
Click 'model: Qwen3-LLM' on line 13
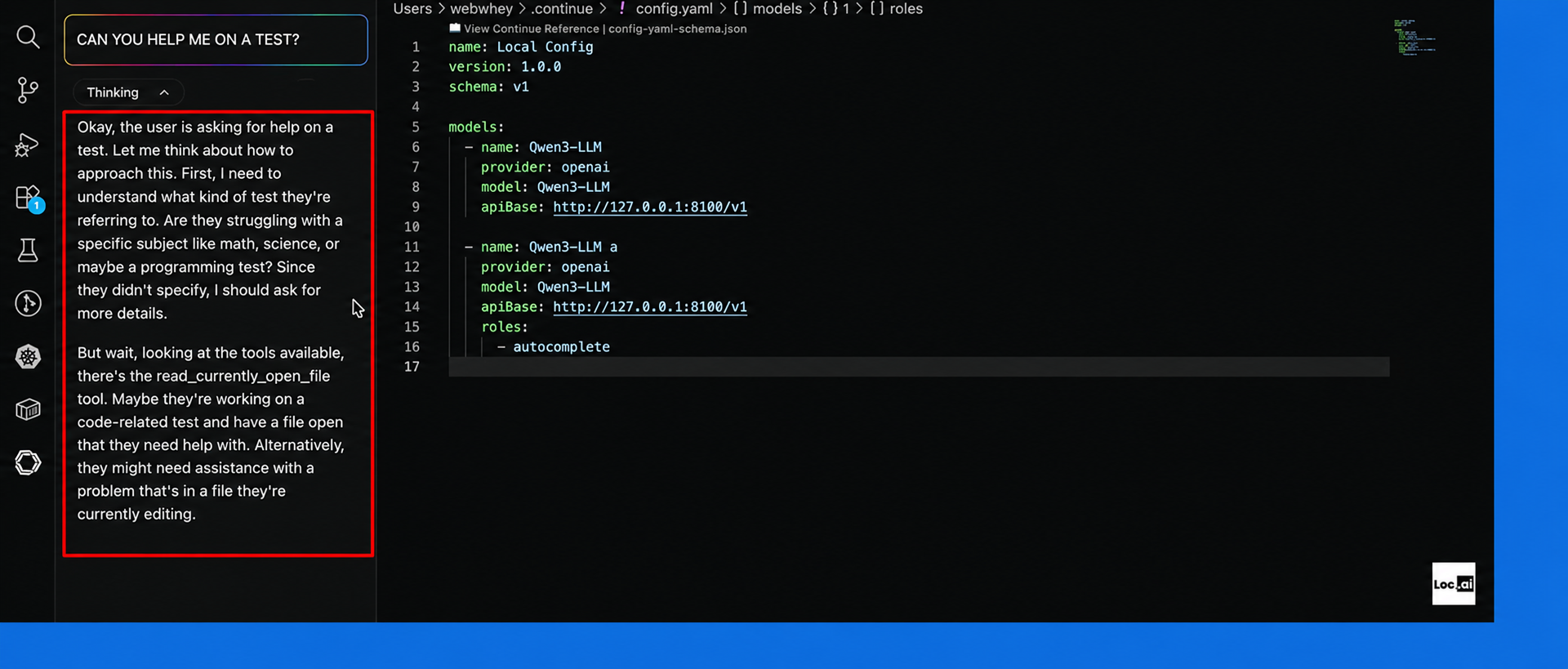pos(545,287)
